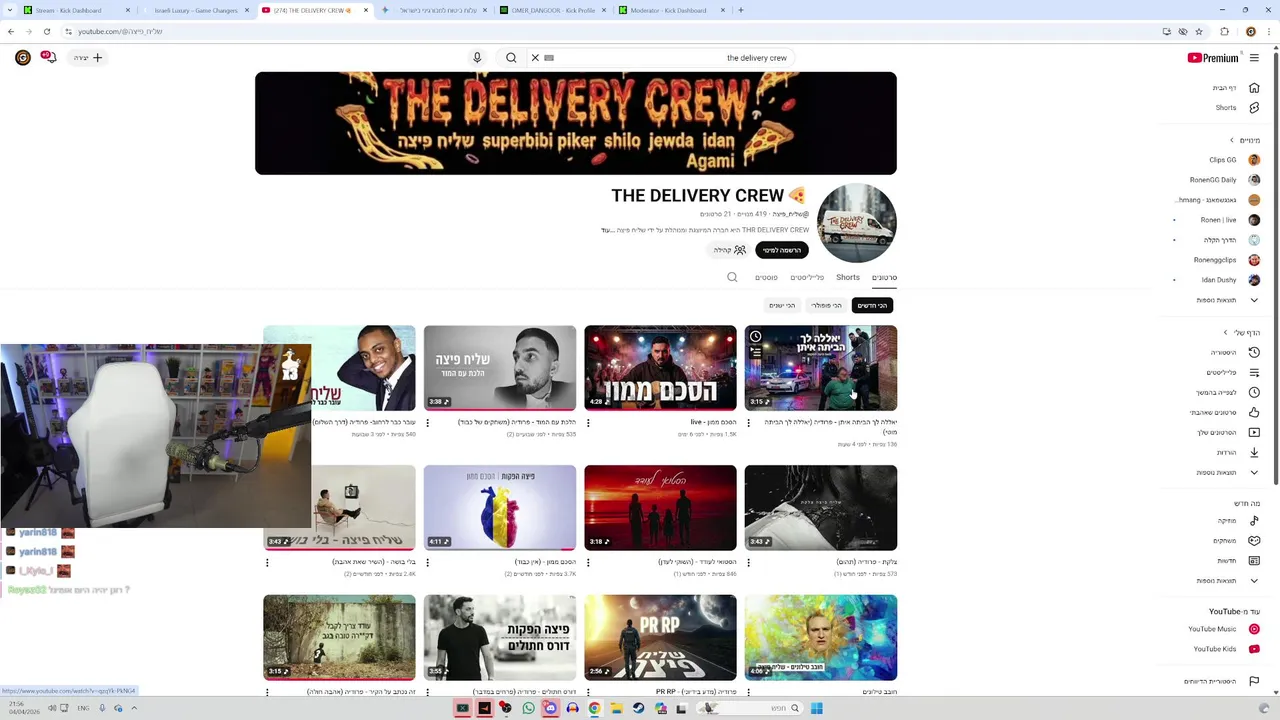The height and width of the screenshot is (720, 1280).
Task: Switch to the Posts (פוסטים) channel tab
Action: tap(766, 277)
